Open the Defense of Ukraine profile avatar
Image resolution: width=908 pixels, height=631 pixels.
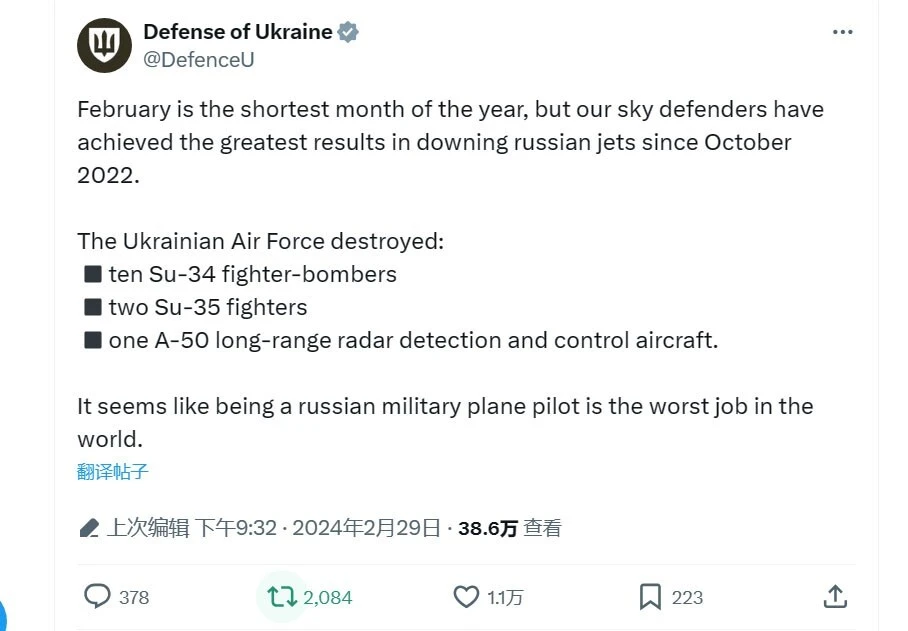pyautogui.click(x=104, y=45)
